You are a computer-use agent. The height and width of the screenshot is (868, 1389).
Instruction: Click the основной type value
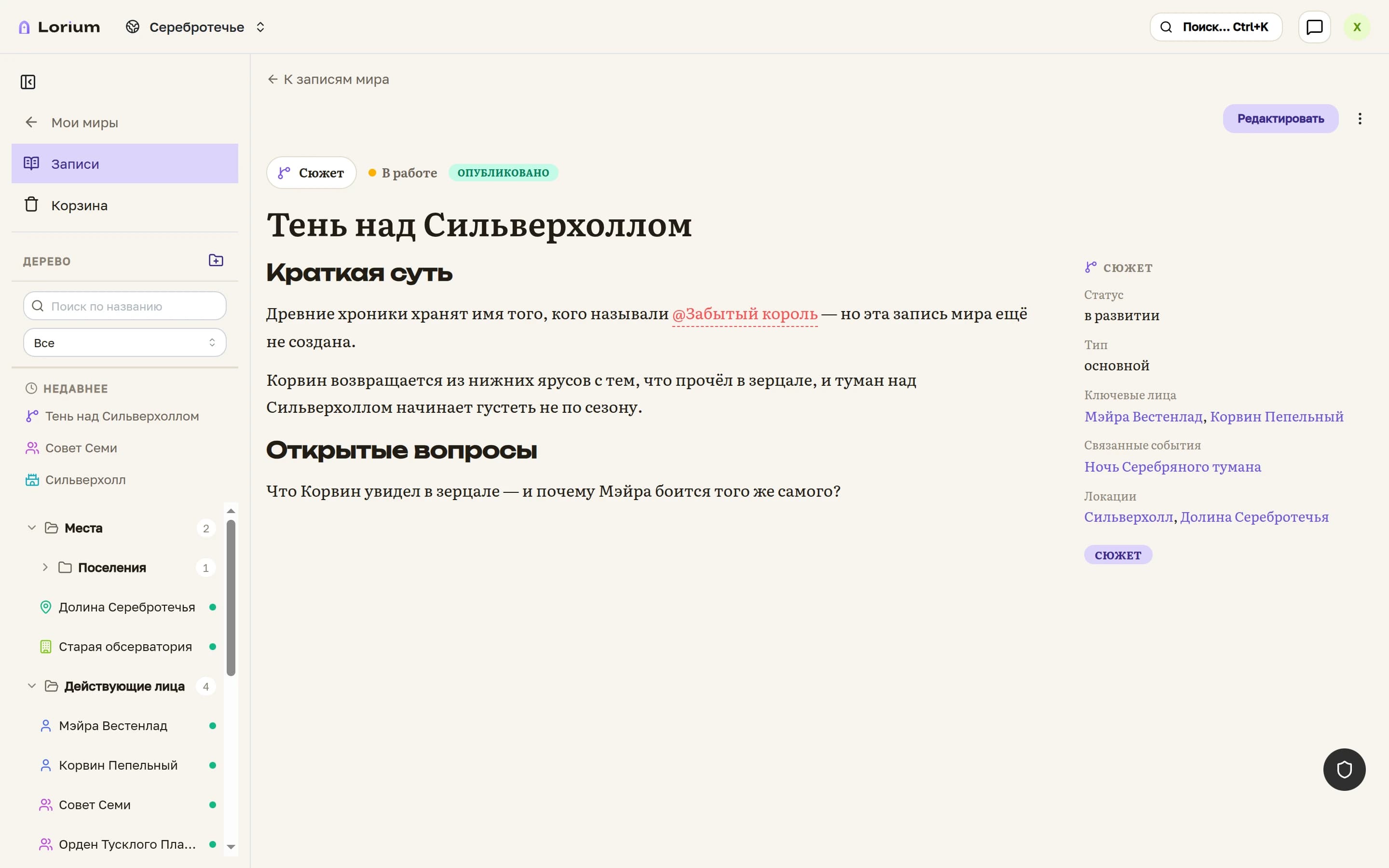[x=1117, y=366]
